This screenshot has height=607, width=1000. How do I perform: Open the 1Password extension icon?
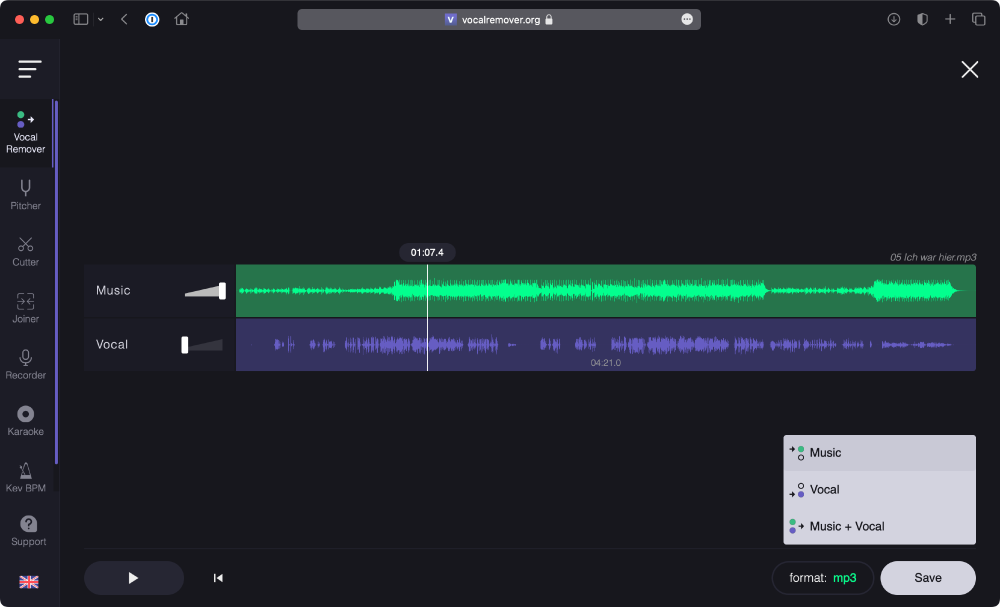pos(152,19)
